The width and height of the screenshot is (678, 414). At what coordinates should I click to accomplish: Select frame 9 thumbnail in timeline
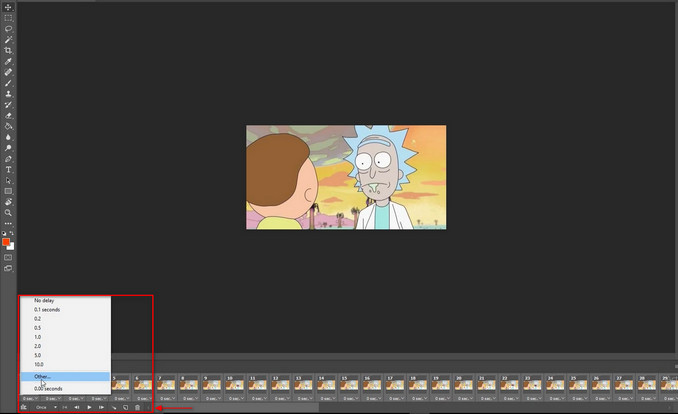click(212, 384)
